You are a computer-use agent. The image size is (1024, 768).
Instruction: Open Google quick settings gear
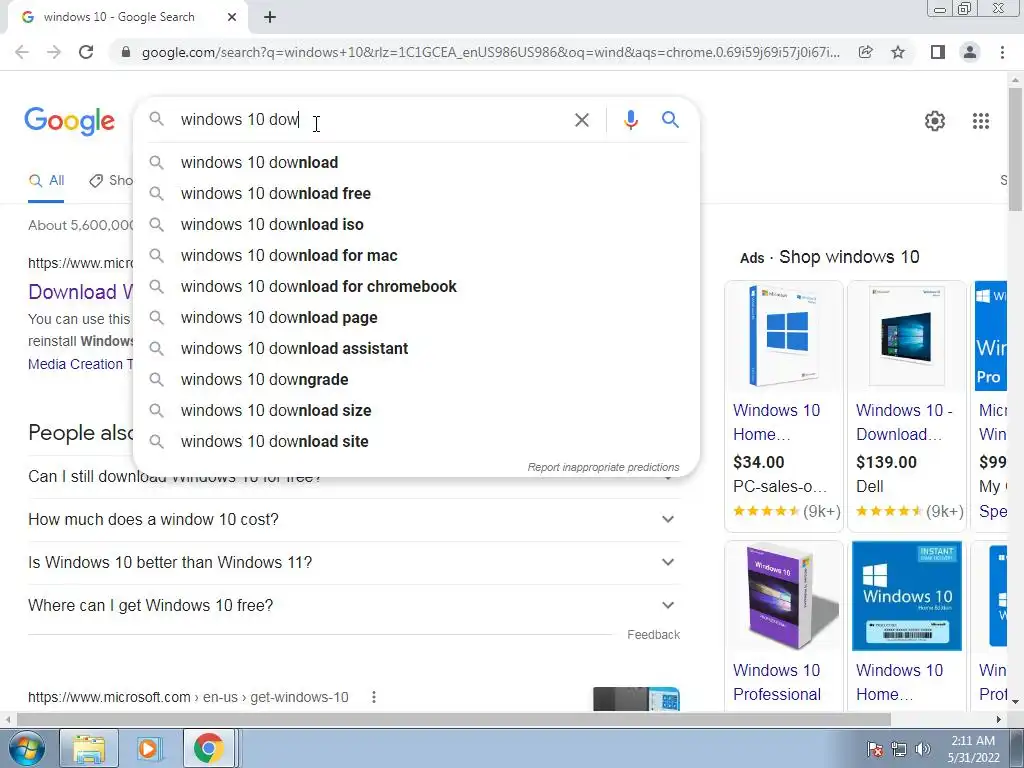(935, 121)
